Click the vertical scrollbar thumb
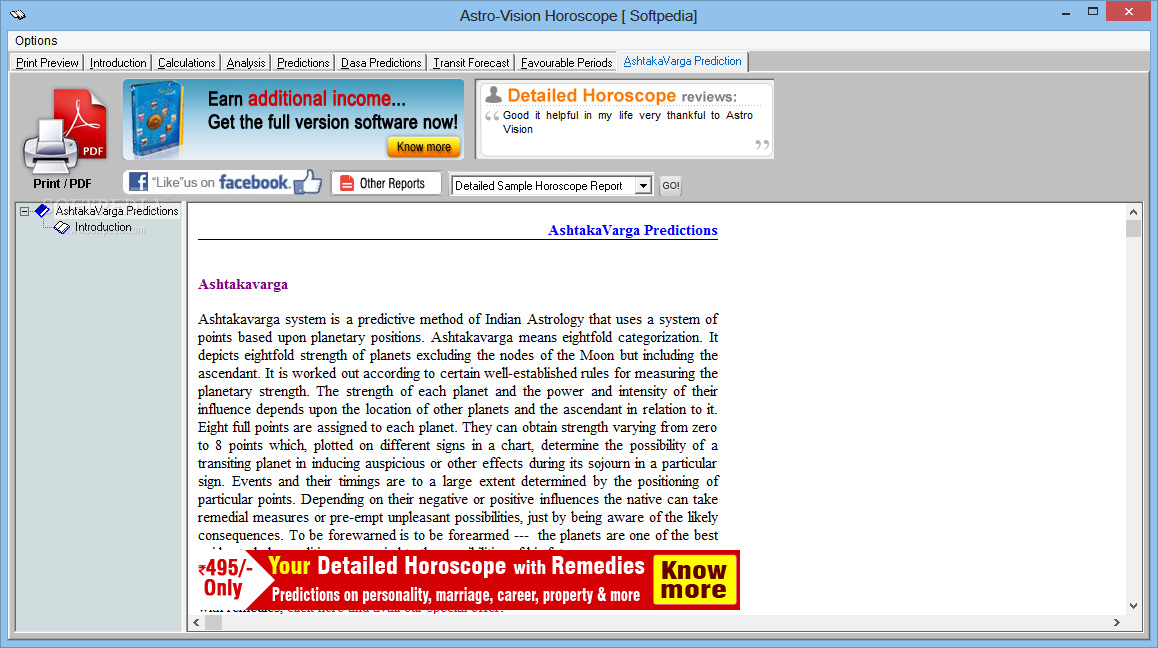The width and height of the screenshot is (1158, 648). [1134, 228]
